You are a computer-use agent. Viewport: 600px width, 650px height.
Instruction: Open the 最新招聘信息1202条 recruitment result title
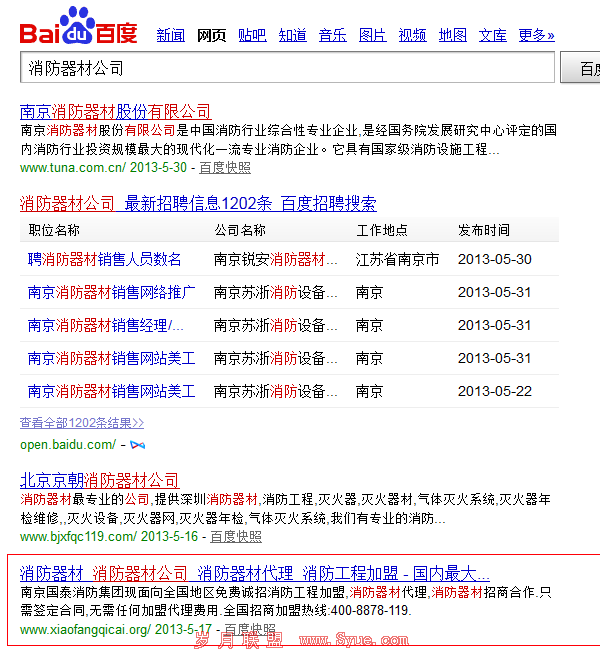(198, 204)
